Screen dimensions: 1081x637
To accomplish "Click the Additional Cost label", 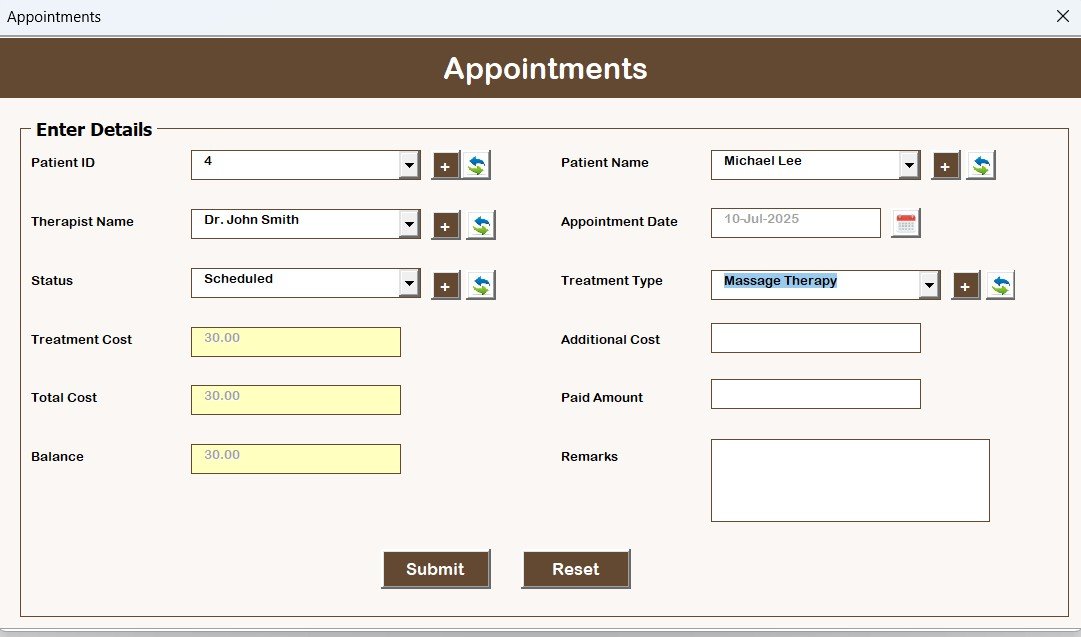I will pyautogui.click(x=610, y=340).
